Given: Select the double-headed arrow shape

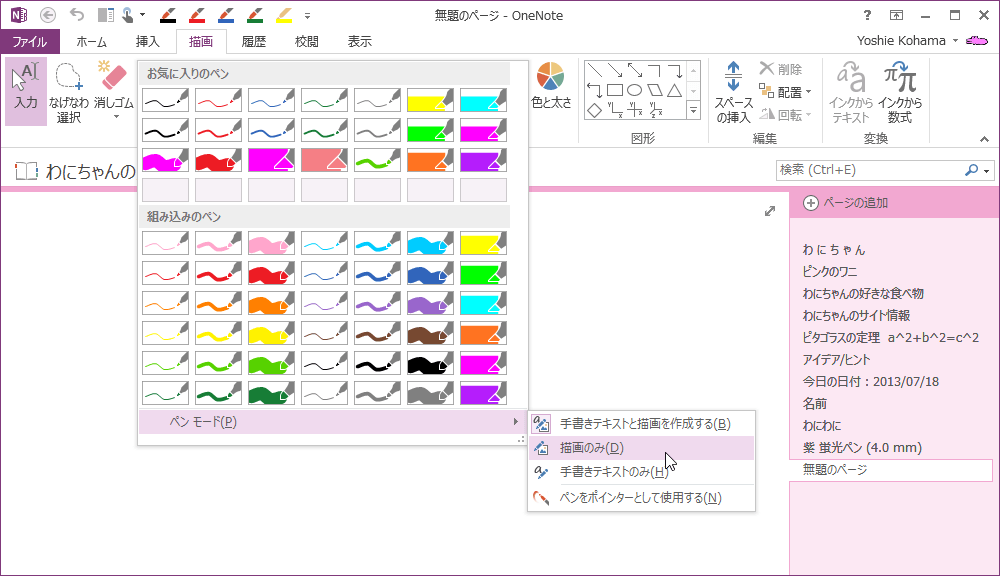Looking at the screenshot, I should click(x=635, y=70).
